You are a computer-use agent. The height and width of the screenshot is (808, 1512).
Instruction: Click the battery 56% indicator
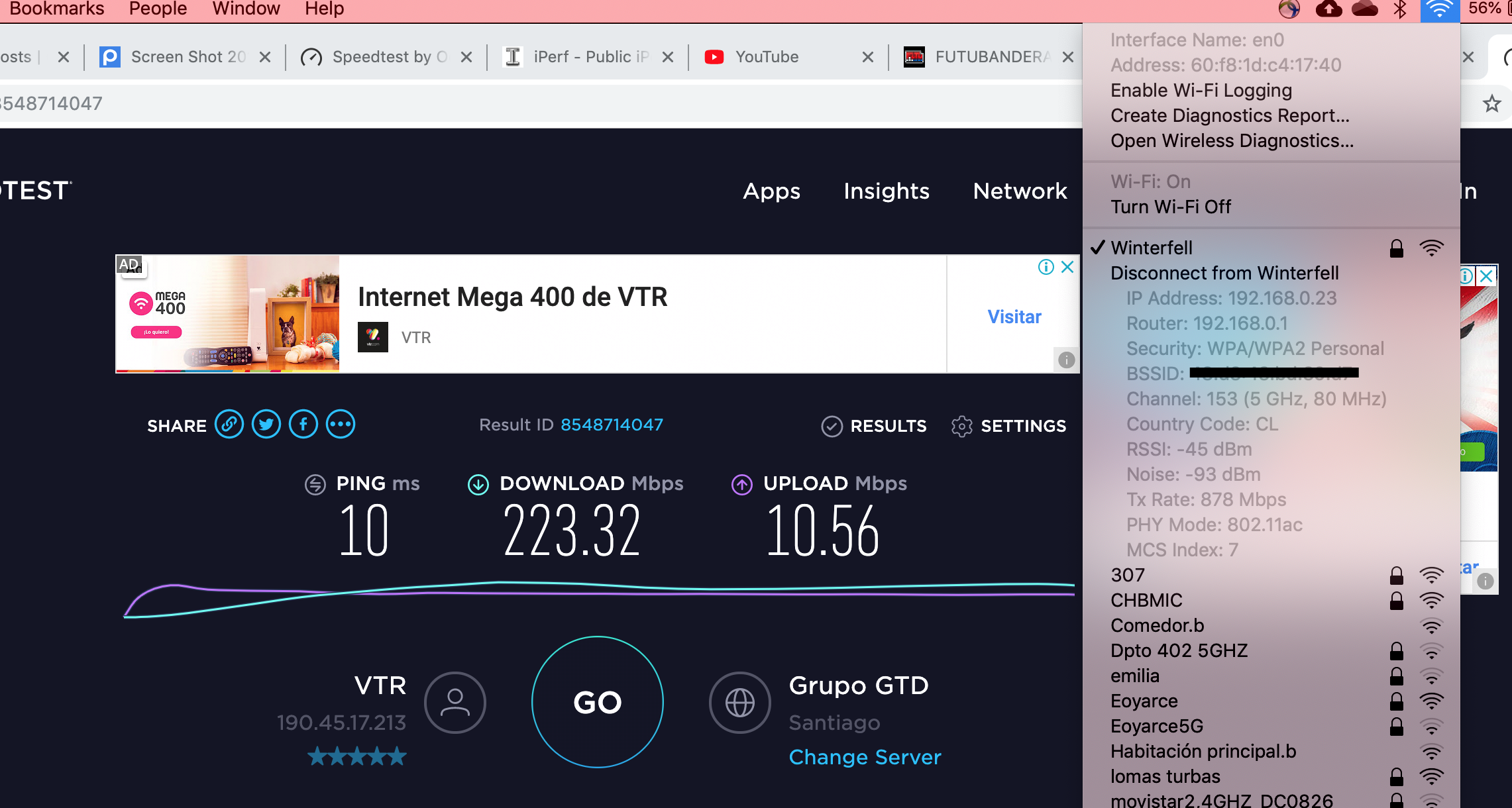1489,9
